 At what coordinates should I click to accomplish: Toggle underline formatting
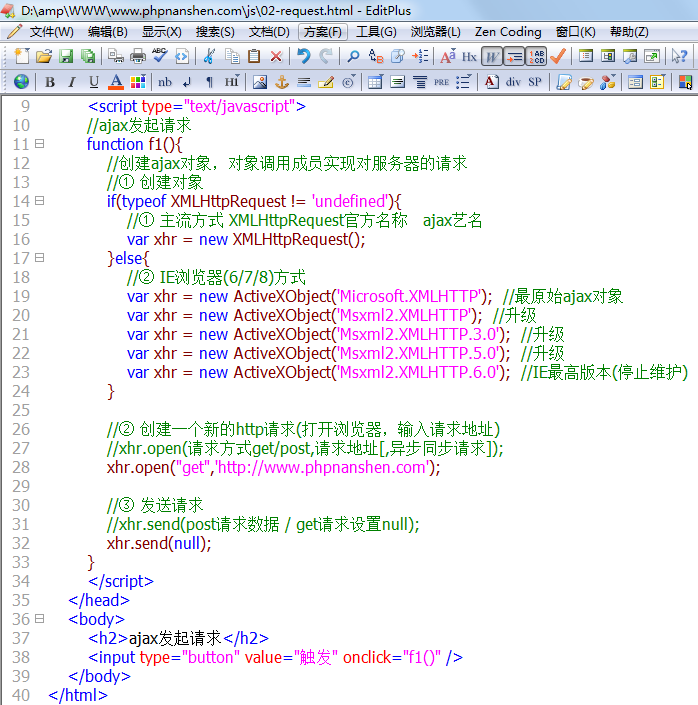(93, 82)
